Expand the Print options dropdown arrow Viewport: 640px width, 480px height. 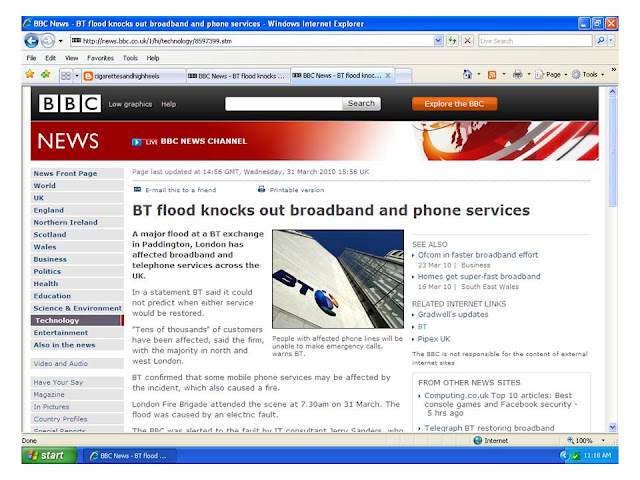529,74
